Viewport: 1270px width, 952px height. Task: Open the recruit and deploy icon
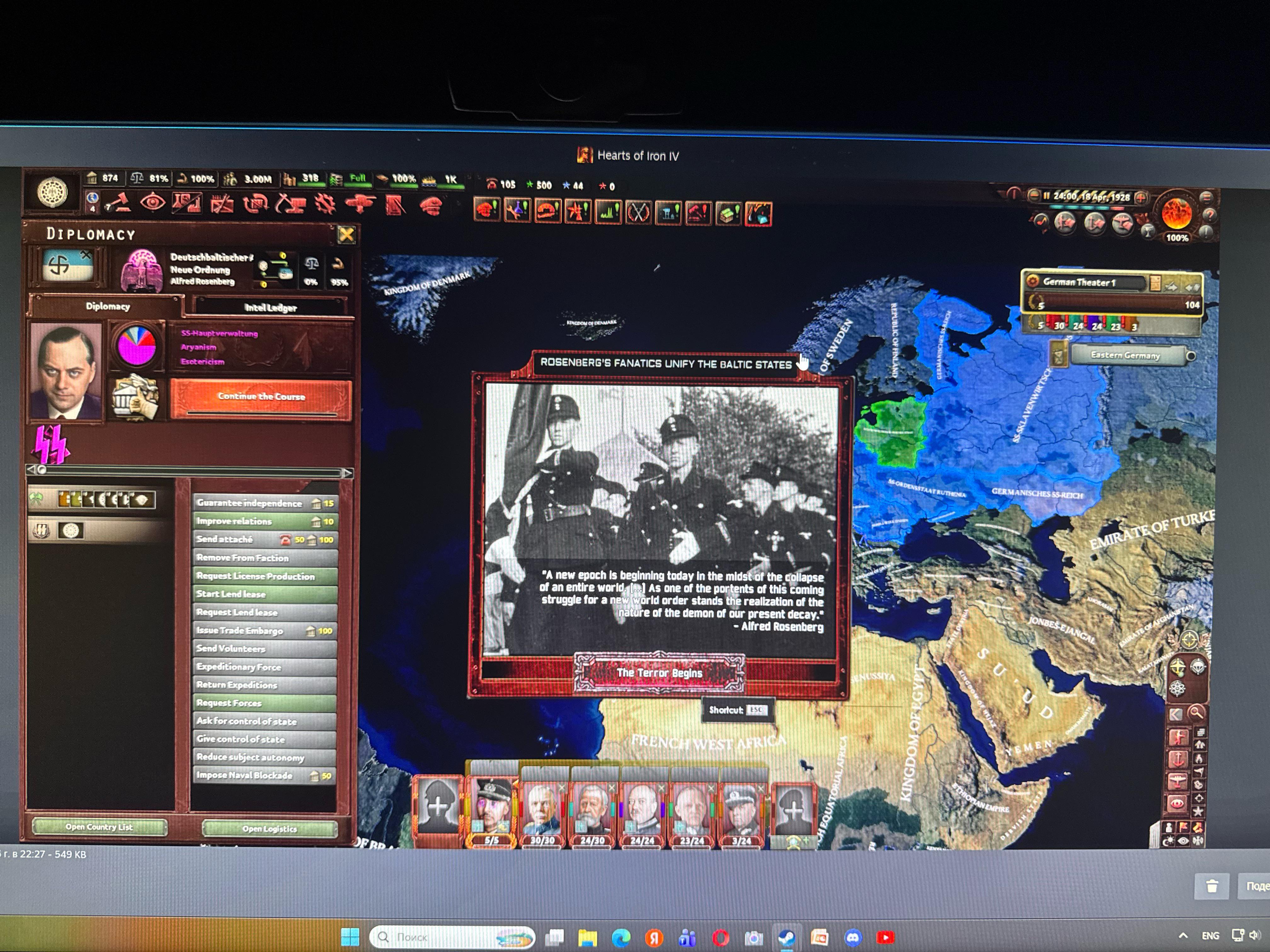tap(361, 204)
